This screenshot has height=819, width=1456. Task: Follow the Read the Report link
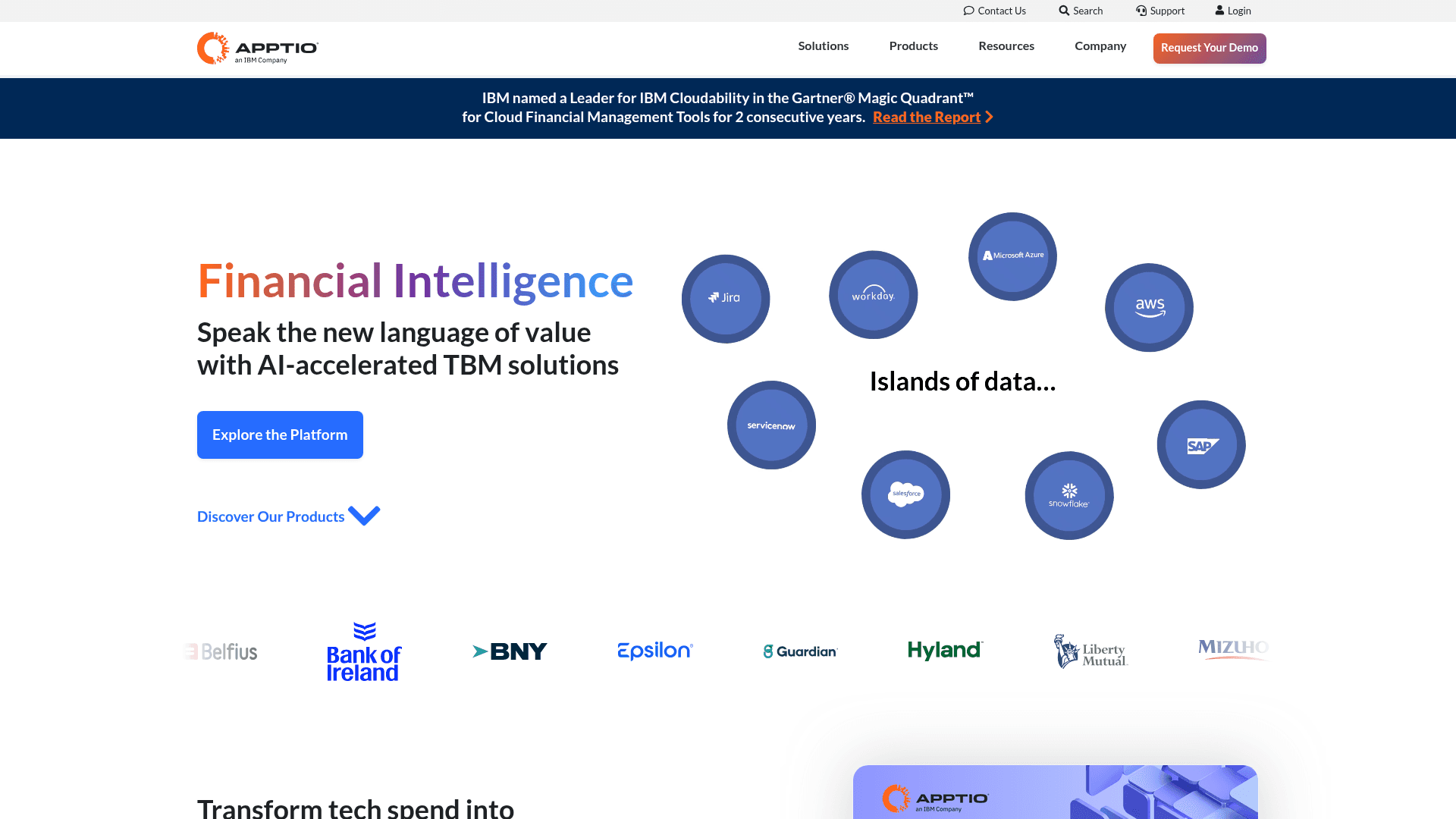(x=927, y=117)
